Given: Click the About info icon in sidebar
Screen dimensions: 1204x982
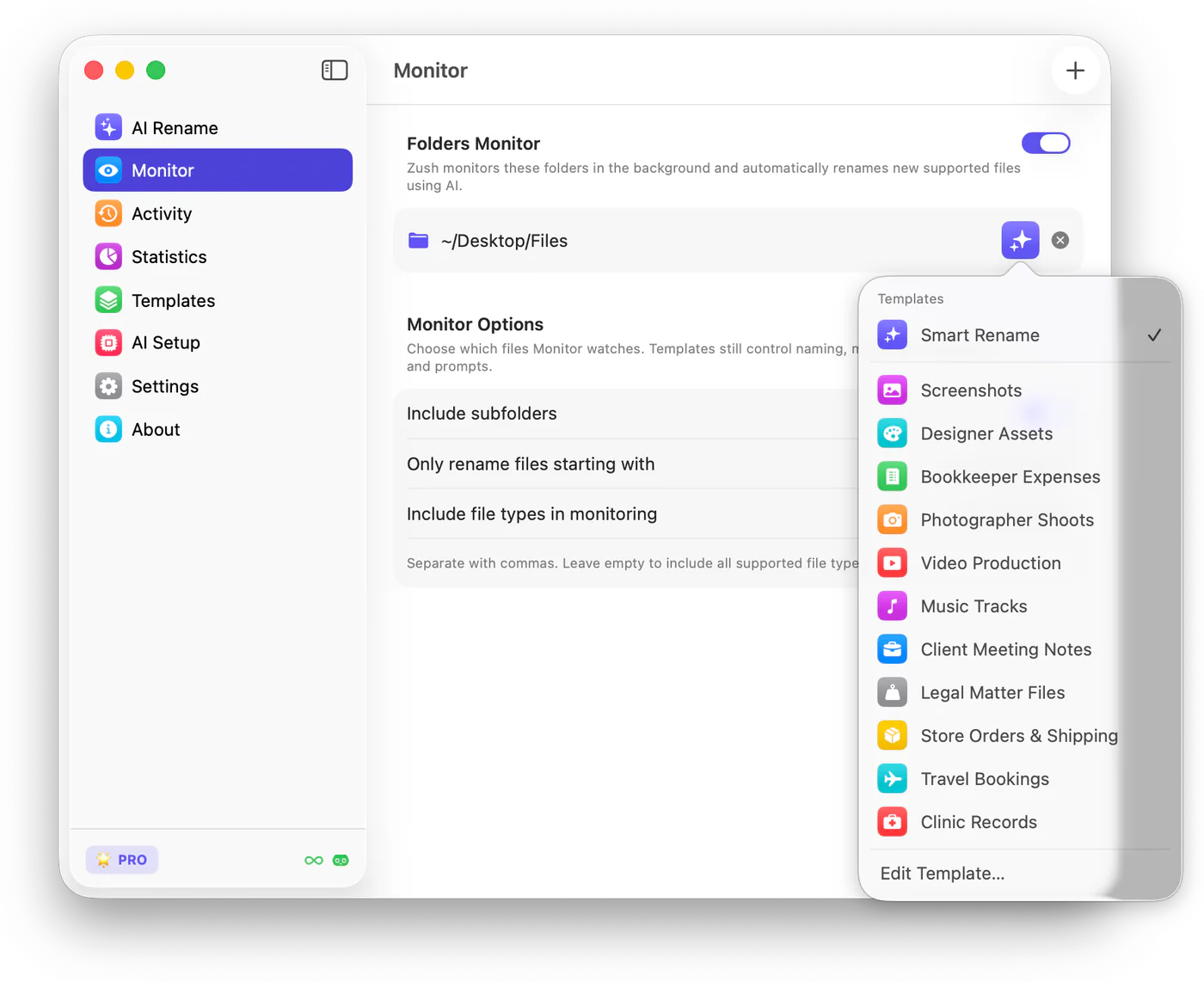Looking at the screenshot, I should pos(108,429).
